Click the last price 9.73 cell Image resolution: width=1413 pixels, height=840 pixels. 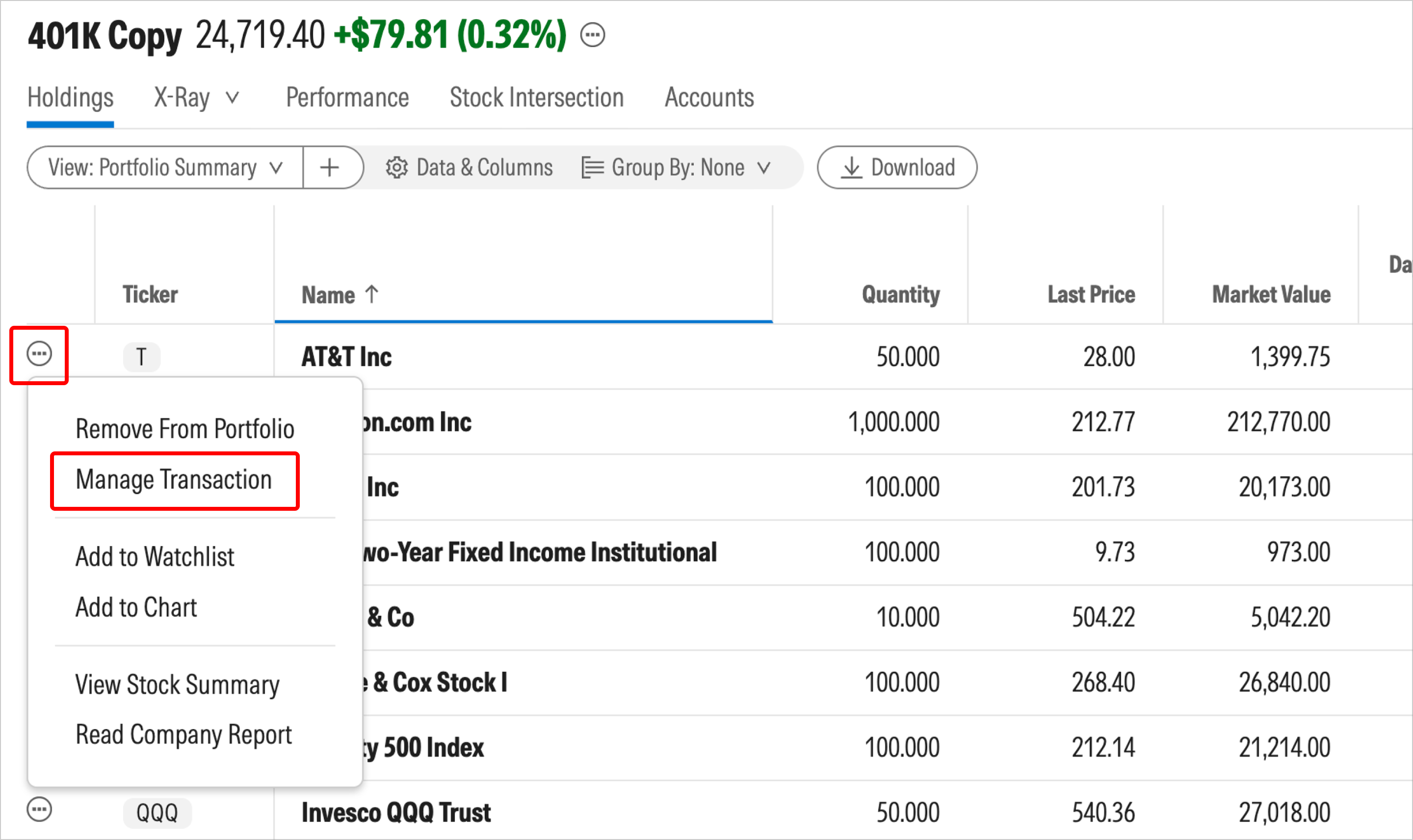1115,552
